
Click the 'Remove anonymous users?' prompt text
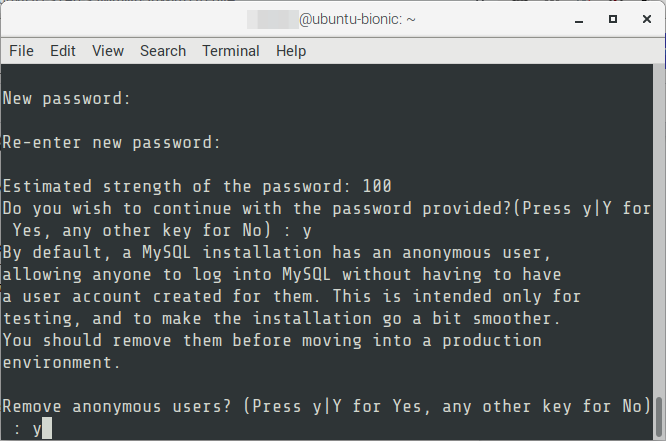pos(117,407)
